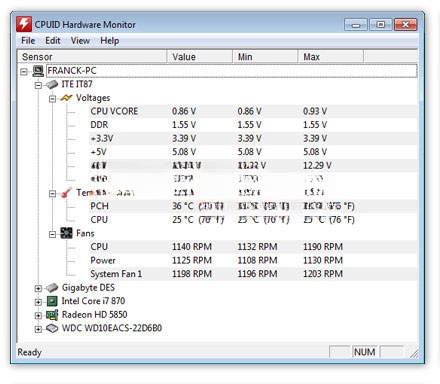The image size is (440, 384).
Task: Click the CPUID lightning bolt app icon
Action: pos(24,24)
